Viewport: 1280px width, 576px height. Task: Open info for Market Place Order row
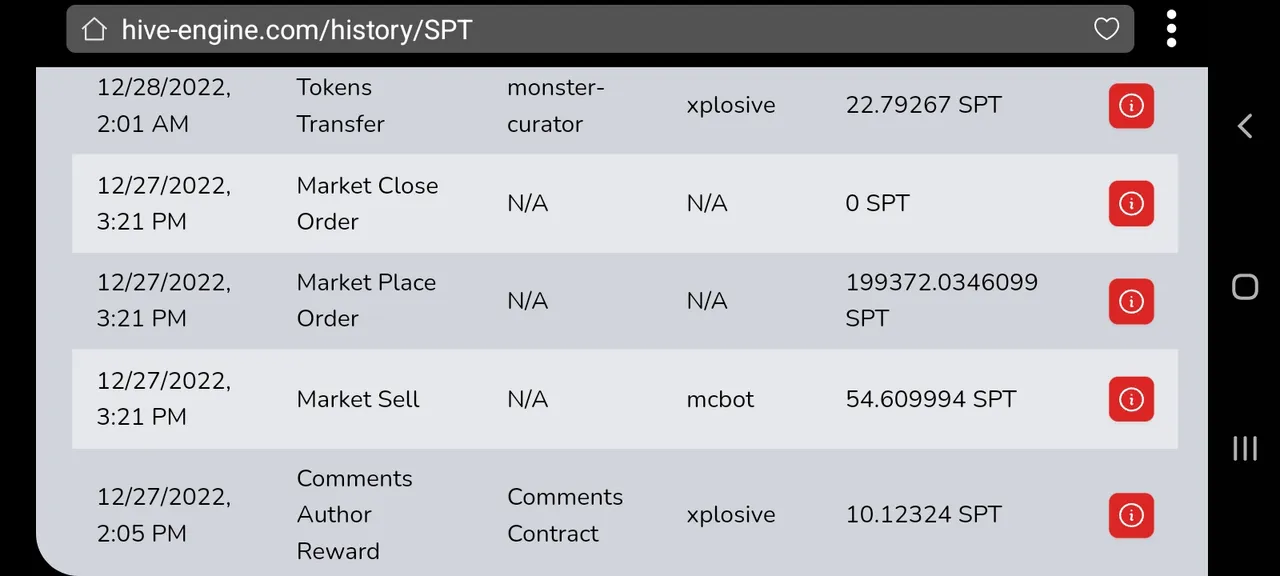click(x=1131, y=301)
